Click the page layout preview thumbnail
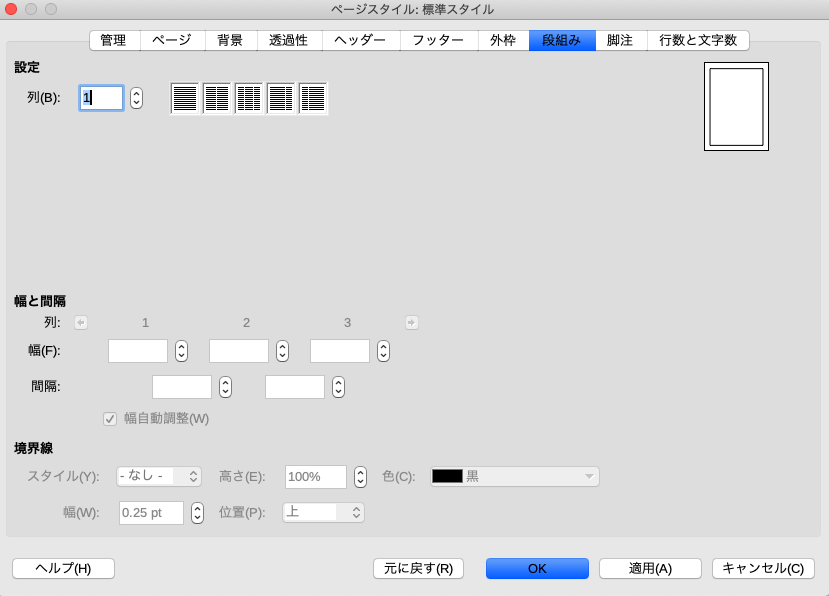The height and width of the screenshot is (596, 829). (736, 106)
